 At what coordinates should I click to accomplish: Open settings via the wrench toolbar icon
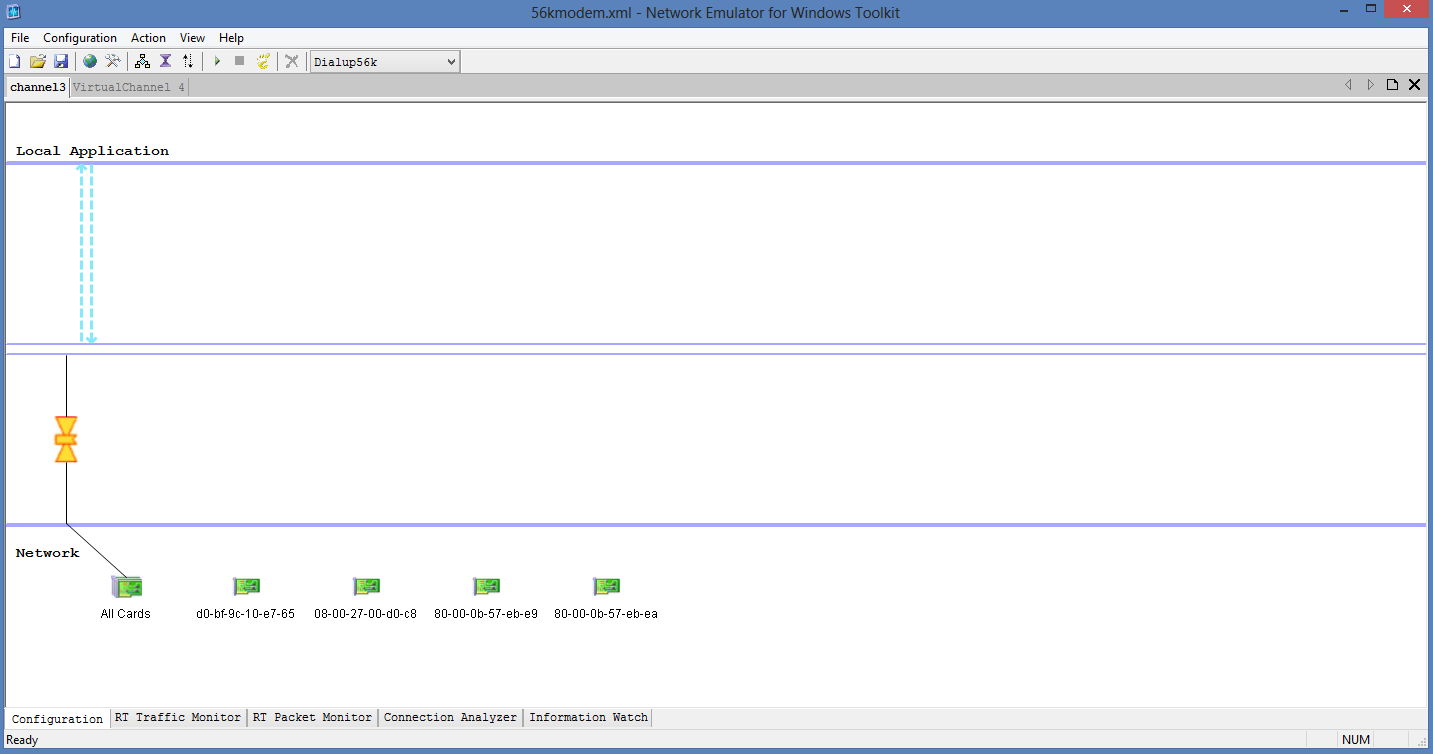click(x=113, y=60)
